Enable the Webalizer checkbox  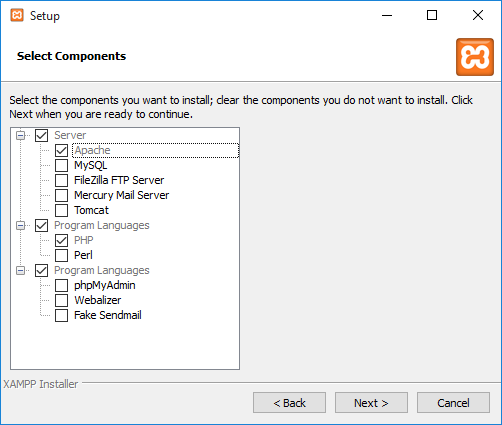point(61,300)
